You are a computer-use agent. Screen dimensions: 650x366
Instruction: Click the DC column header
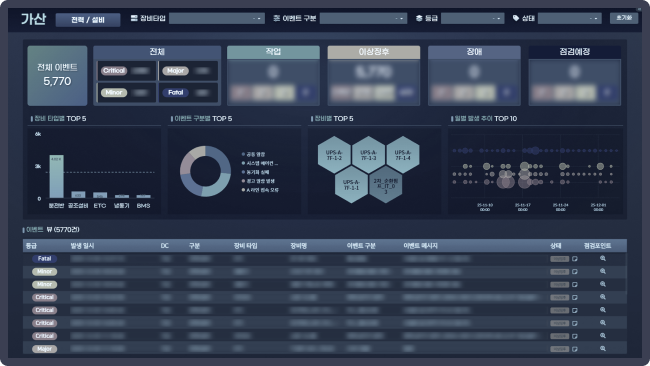pos(165,246)
